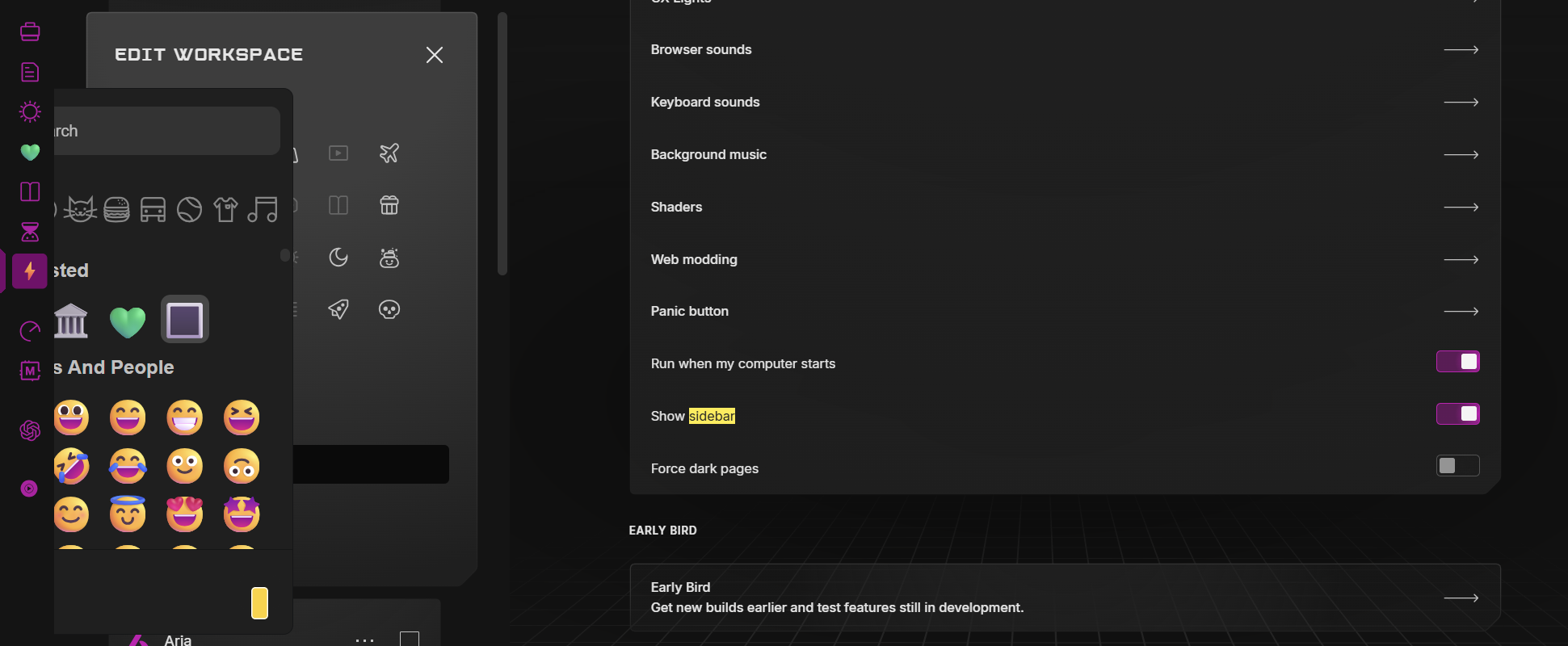This screenshot has width=1568, height=646.
Task: Pick the crescent moon workspace icon
Action: click(x=338, y=258)
